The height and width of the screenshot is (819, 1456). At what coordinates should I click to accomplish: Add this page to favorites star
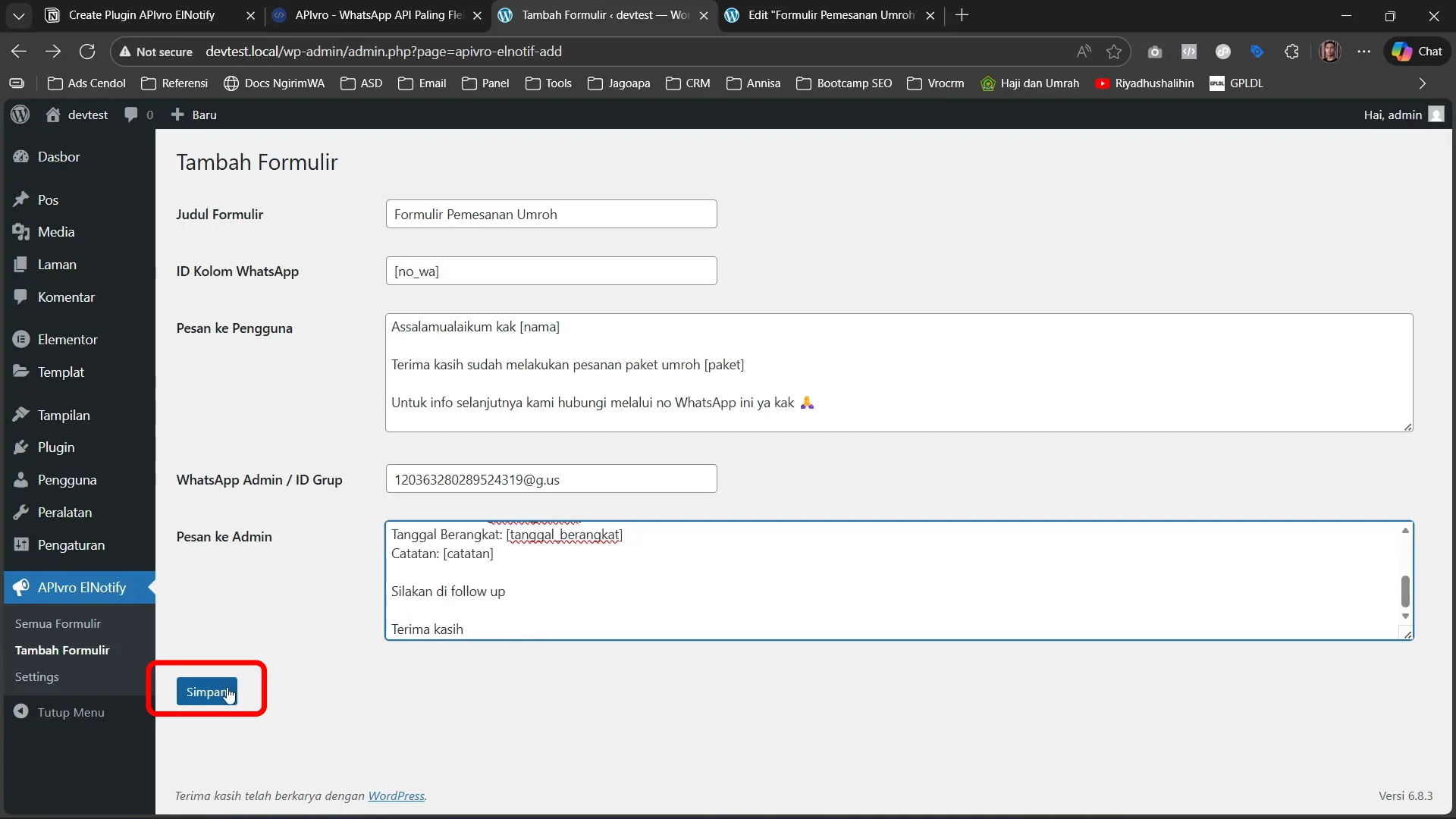coord(1113,52)
